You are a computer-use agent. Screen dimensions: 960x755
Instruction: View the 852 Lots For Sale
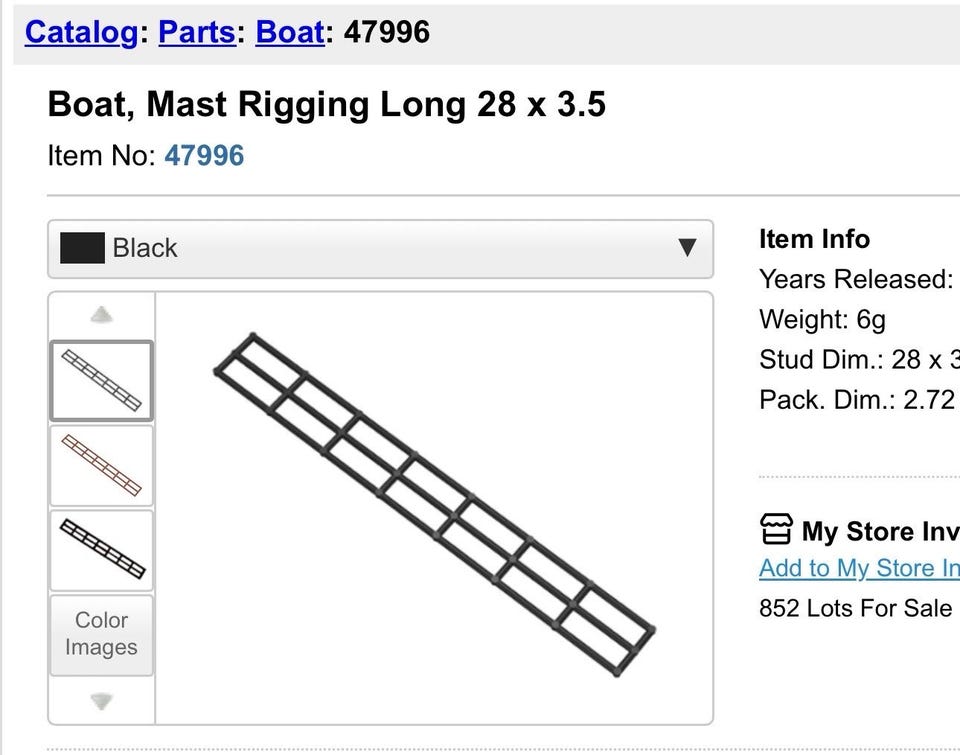(855, 608)
